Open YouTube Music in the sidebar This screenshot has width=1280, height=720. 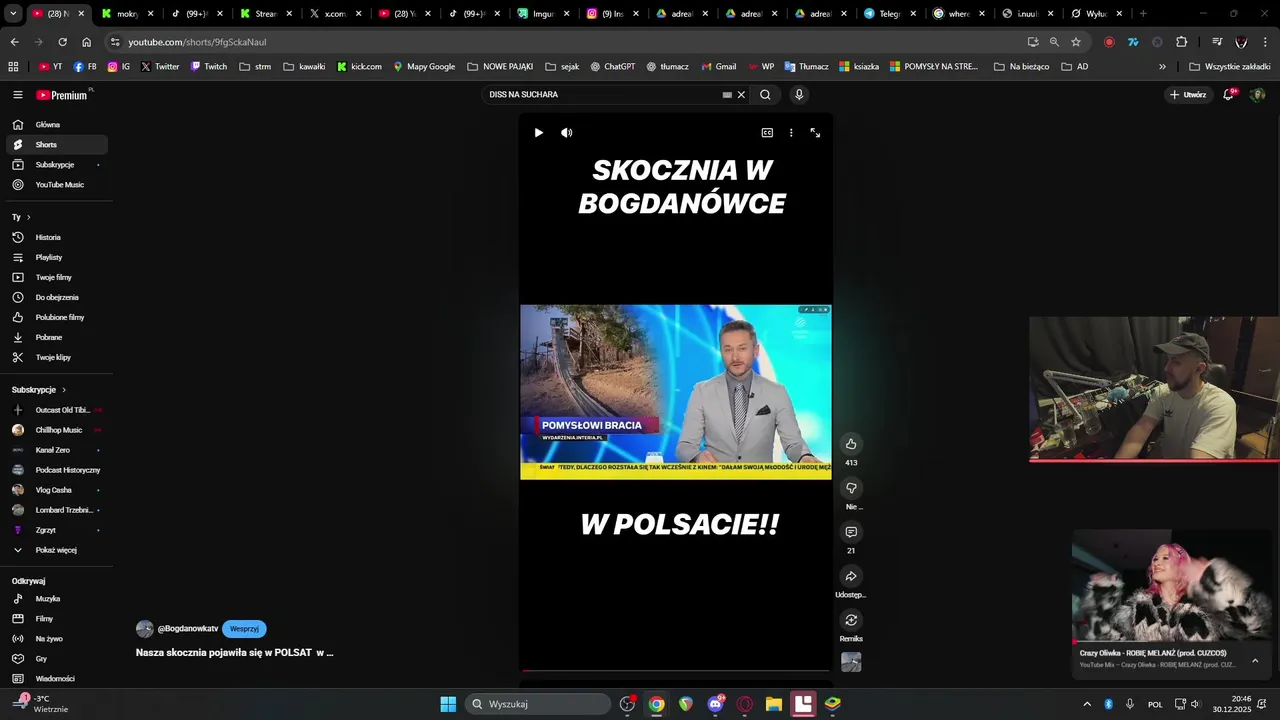(57, 185)
